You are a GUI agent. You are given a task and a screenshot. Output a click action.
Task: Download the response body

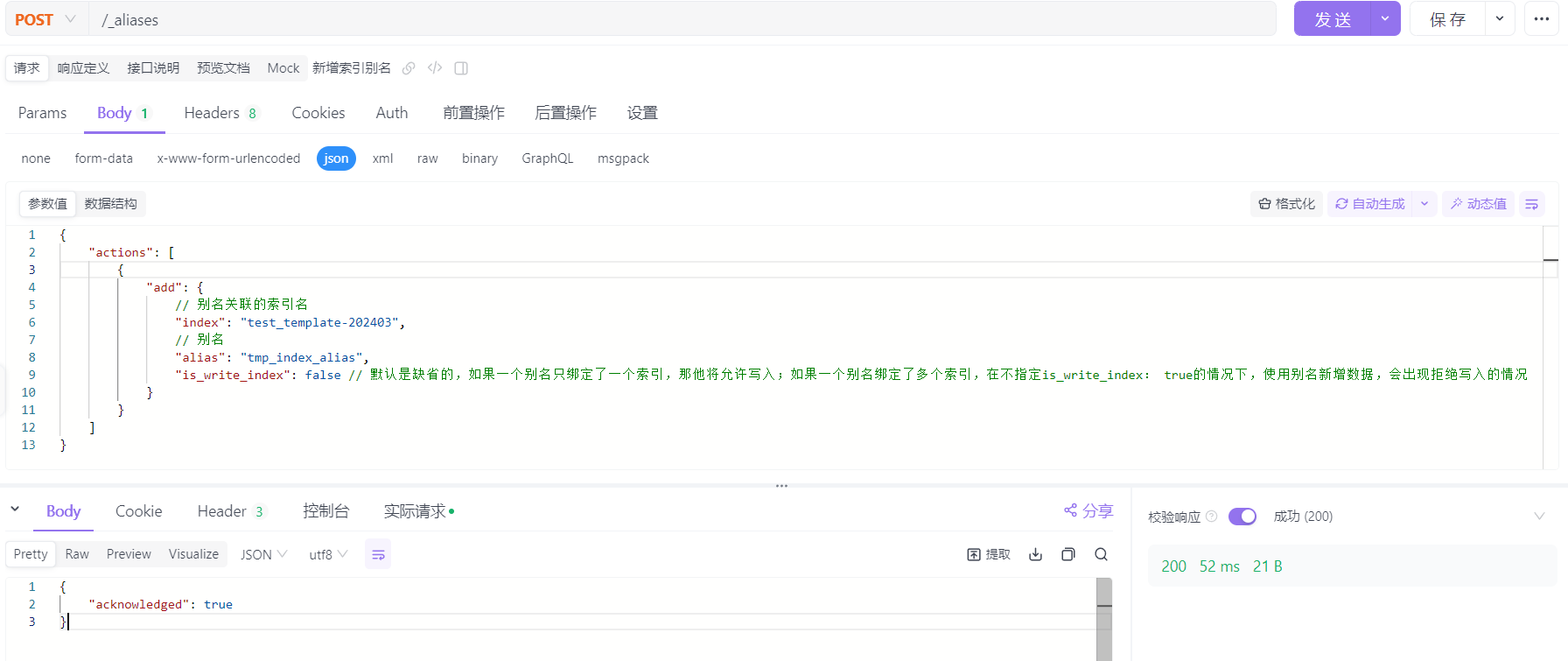pyautogui.click(x=1036, y=554)
